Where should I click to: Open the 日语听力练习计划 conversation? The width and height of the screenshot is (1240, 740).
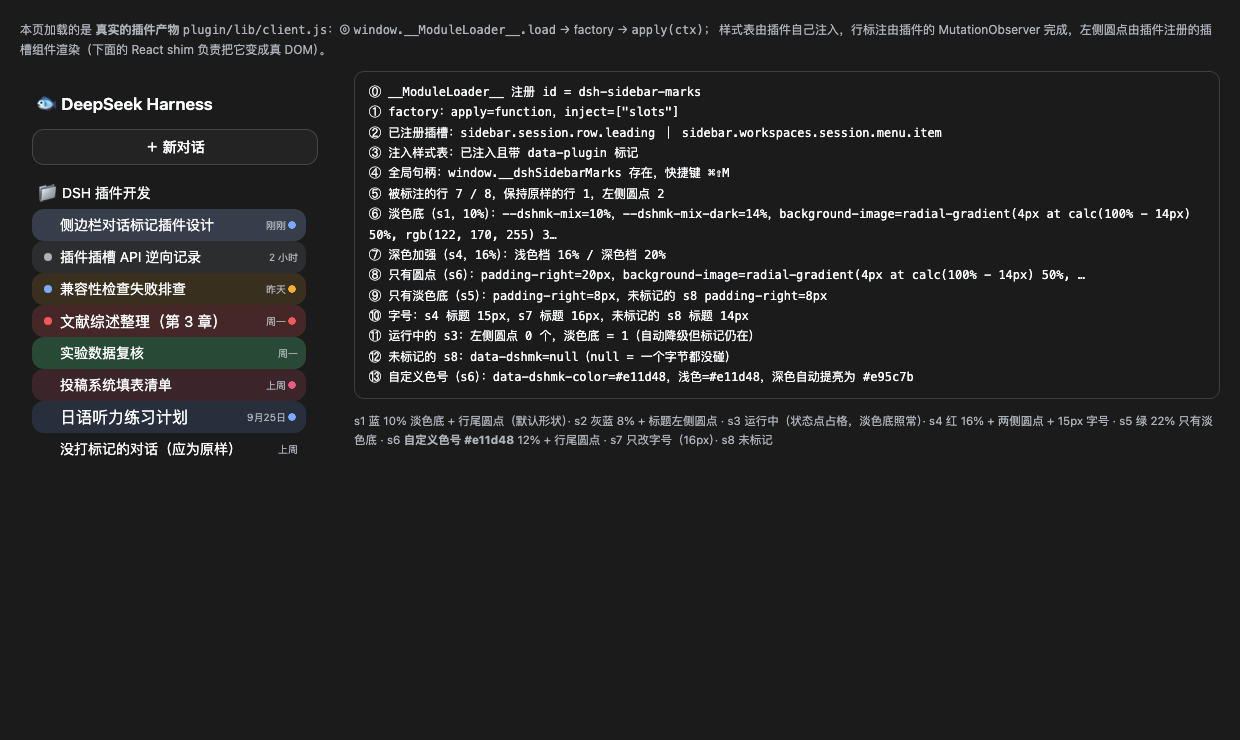169,417
